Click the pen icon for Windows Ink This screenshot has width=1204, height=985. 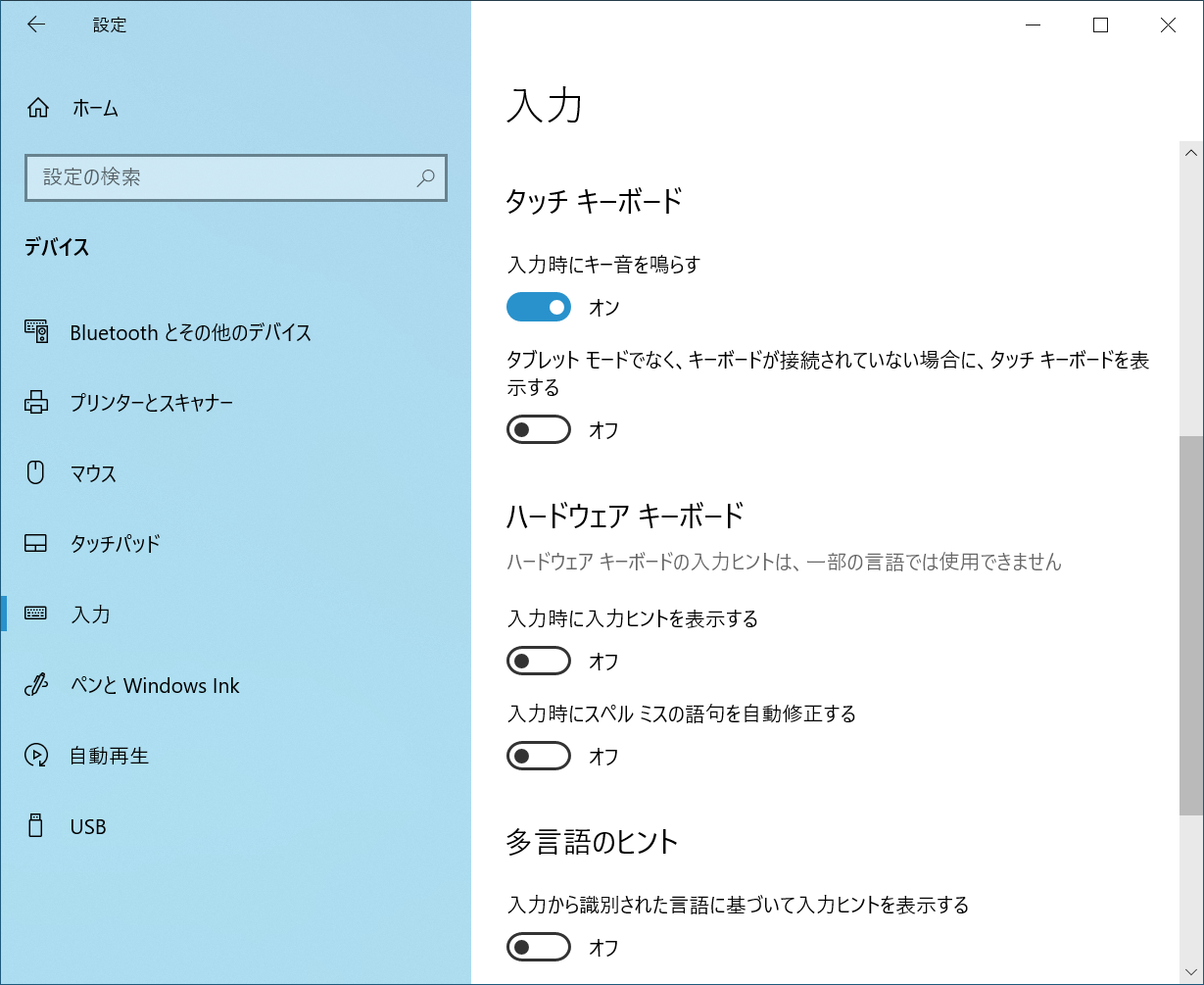(36, 685)
